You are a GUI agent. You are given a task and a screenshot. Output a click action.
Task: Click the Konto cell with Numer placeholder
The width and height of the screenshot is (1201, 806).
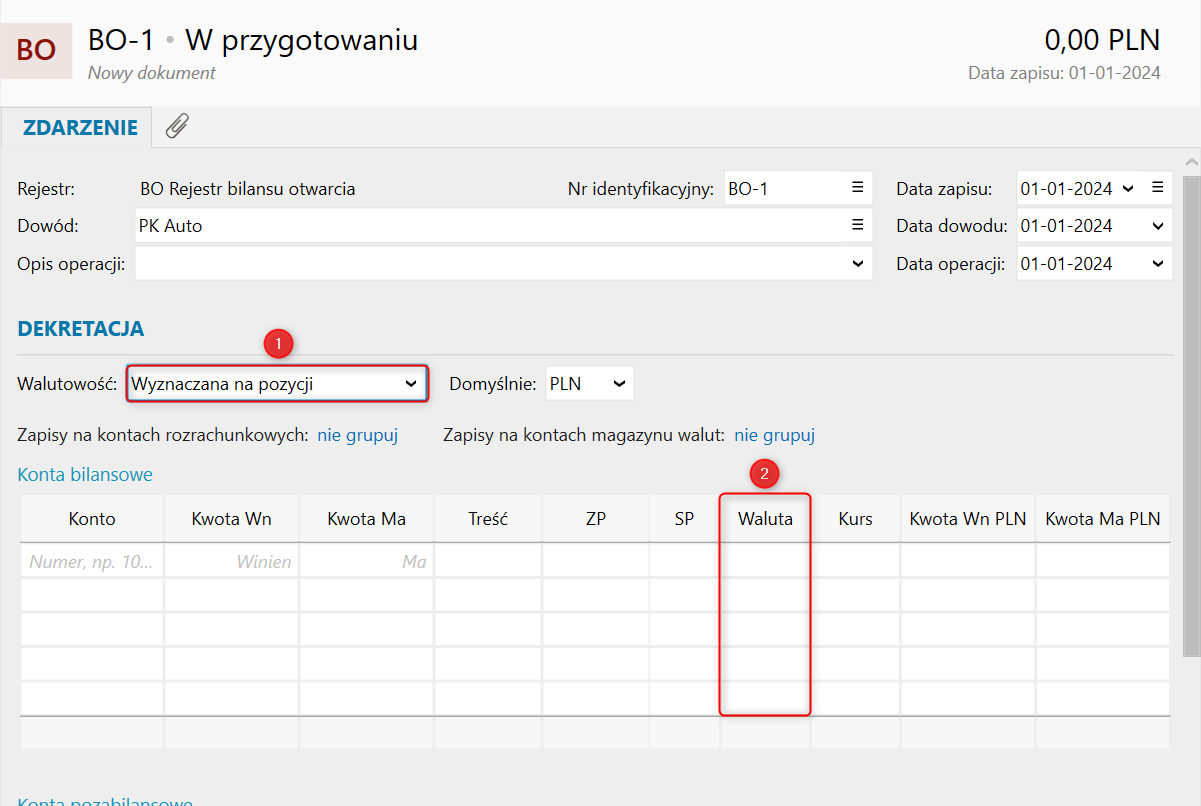(x=92, y=562)
